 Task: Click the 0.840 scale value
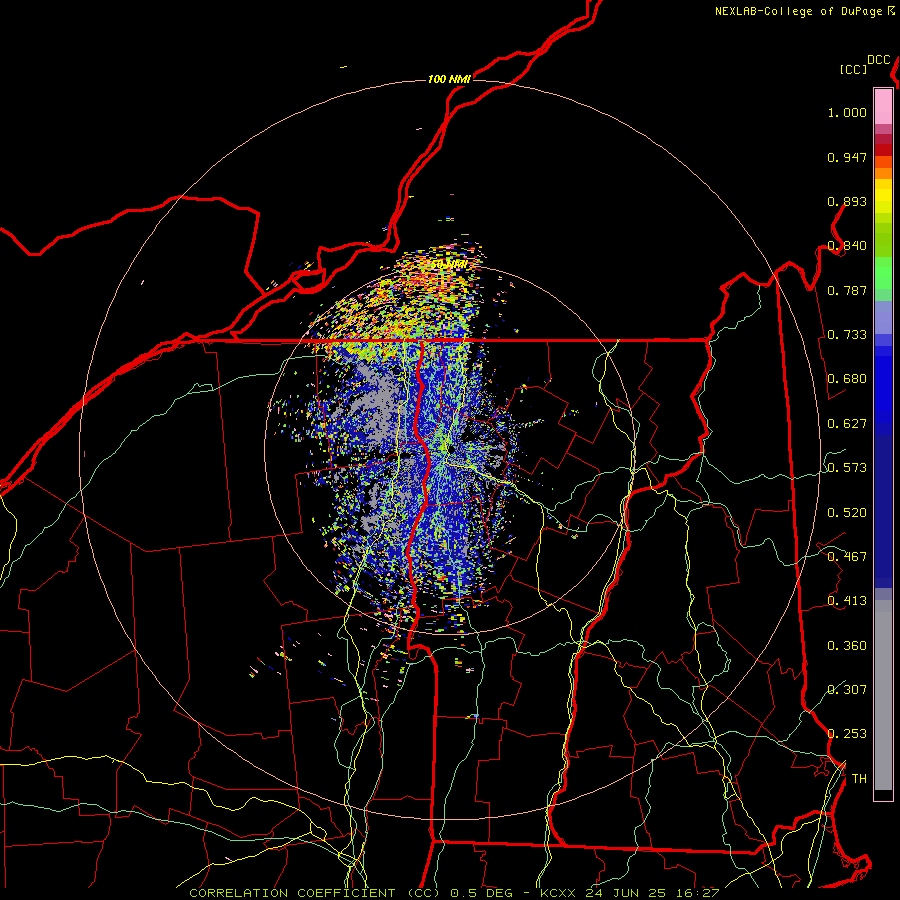pyautogui.click(x=847, y=246)
